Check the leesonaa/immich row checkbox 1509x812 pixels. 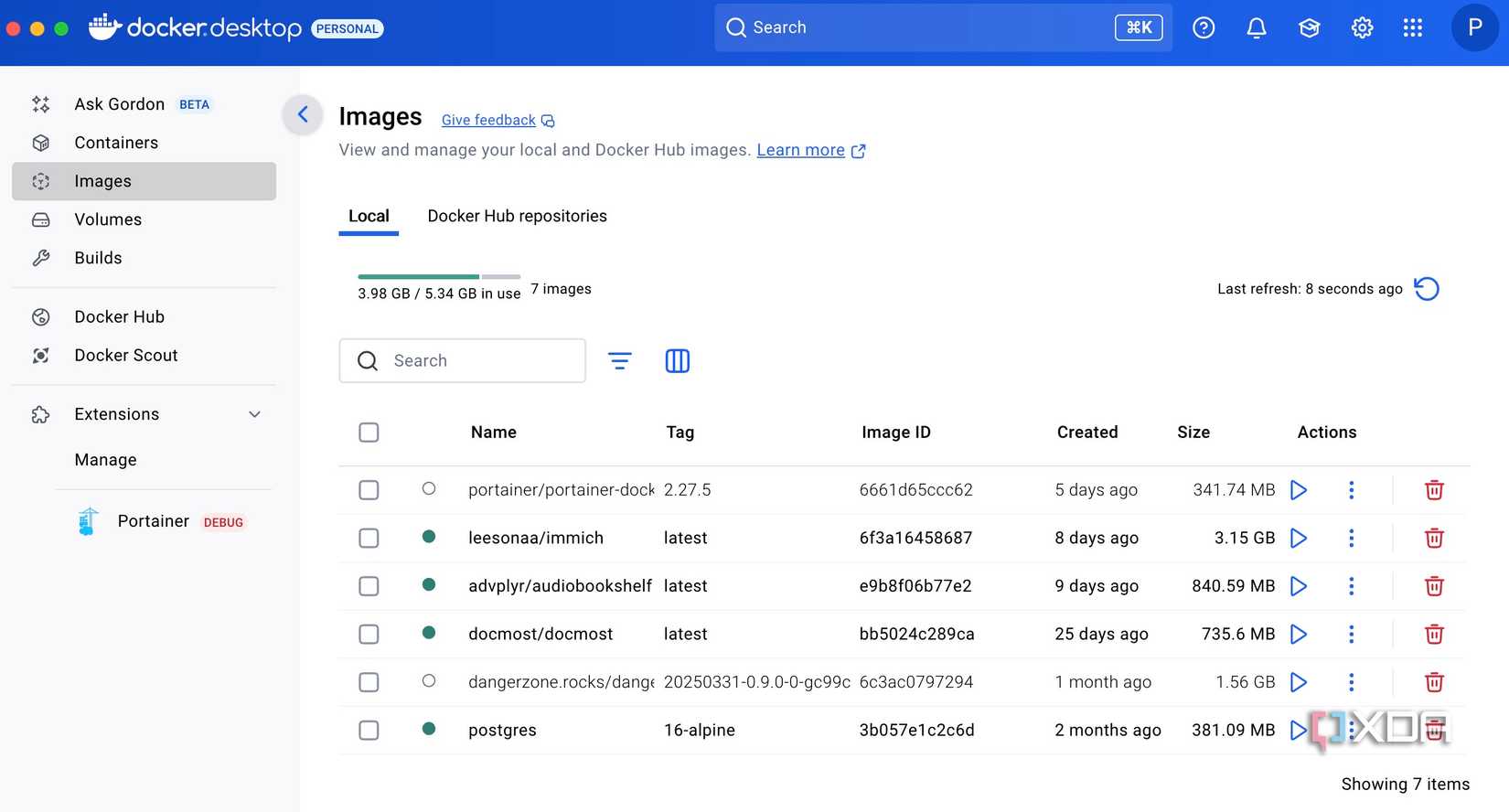pos(369,539)
